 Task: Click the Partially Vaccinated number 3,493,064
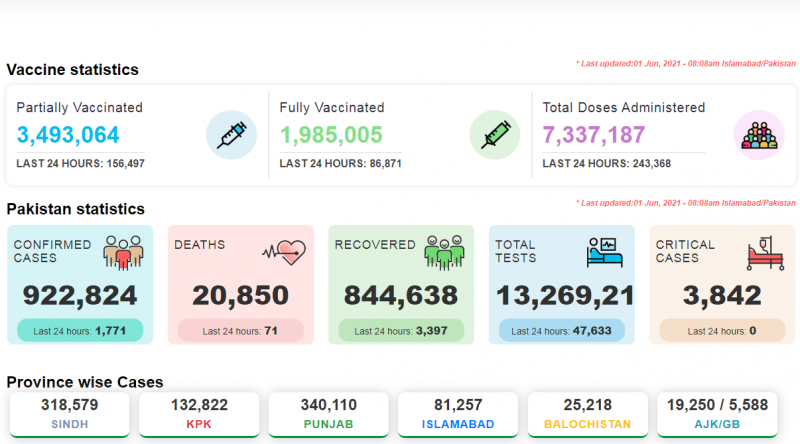68,135
